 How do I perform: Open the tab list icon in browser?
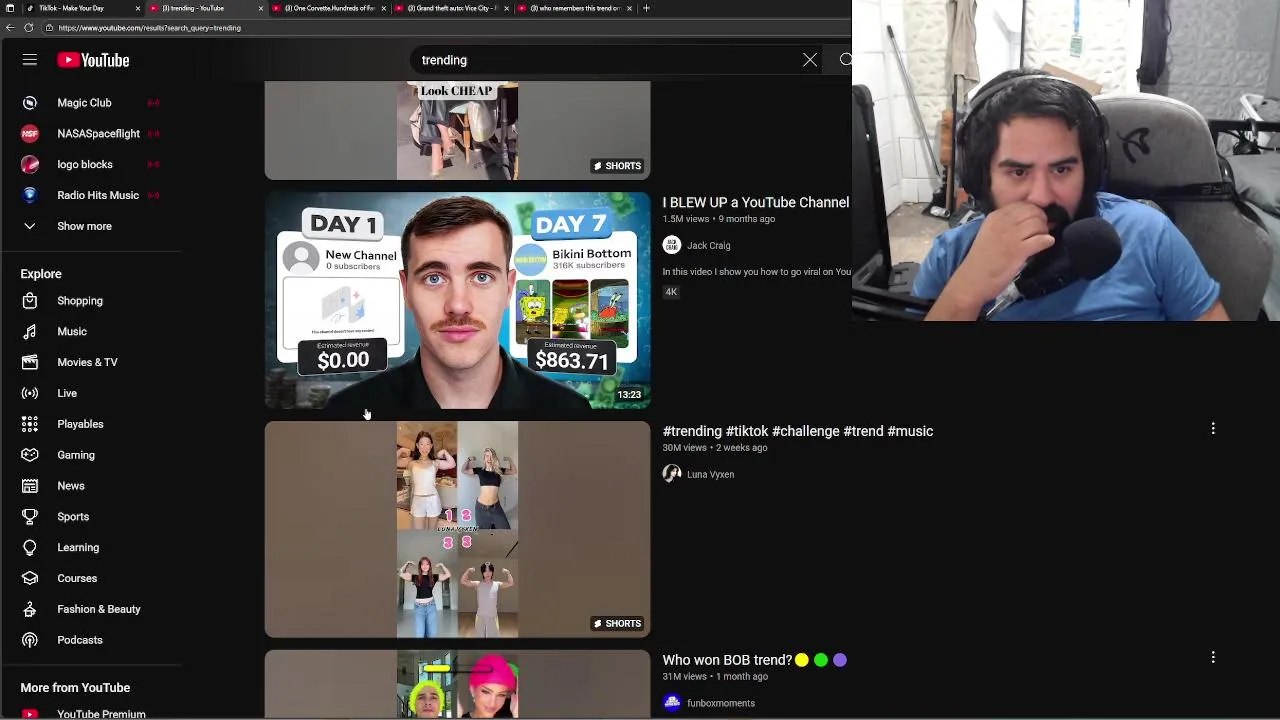point(10,8)
